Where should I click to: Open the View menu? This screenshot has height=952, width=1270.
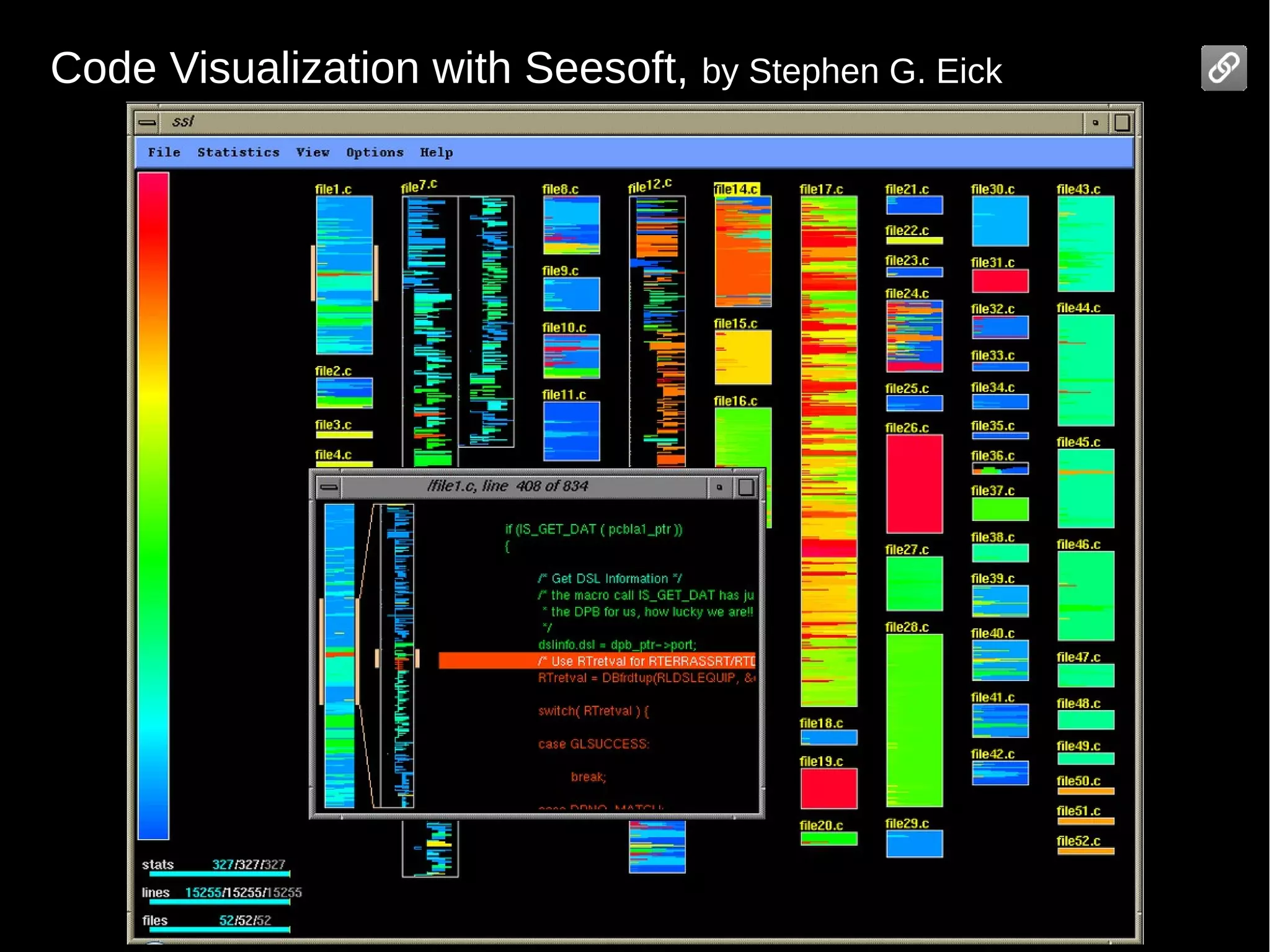(x=313, y=152)
